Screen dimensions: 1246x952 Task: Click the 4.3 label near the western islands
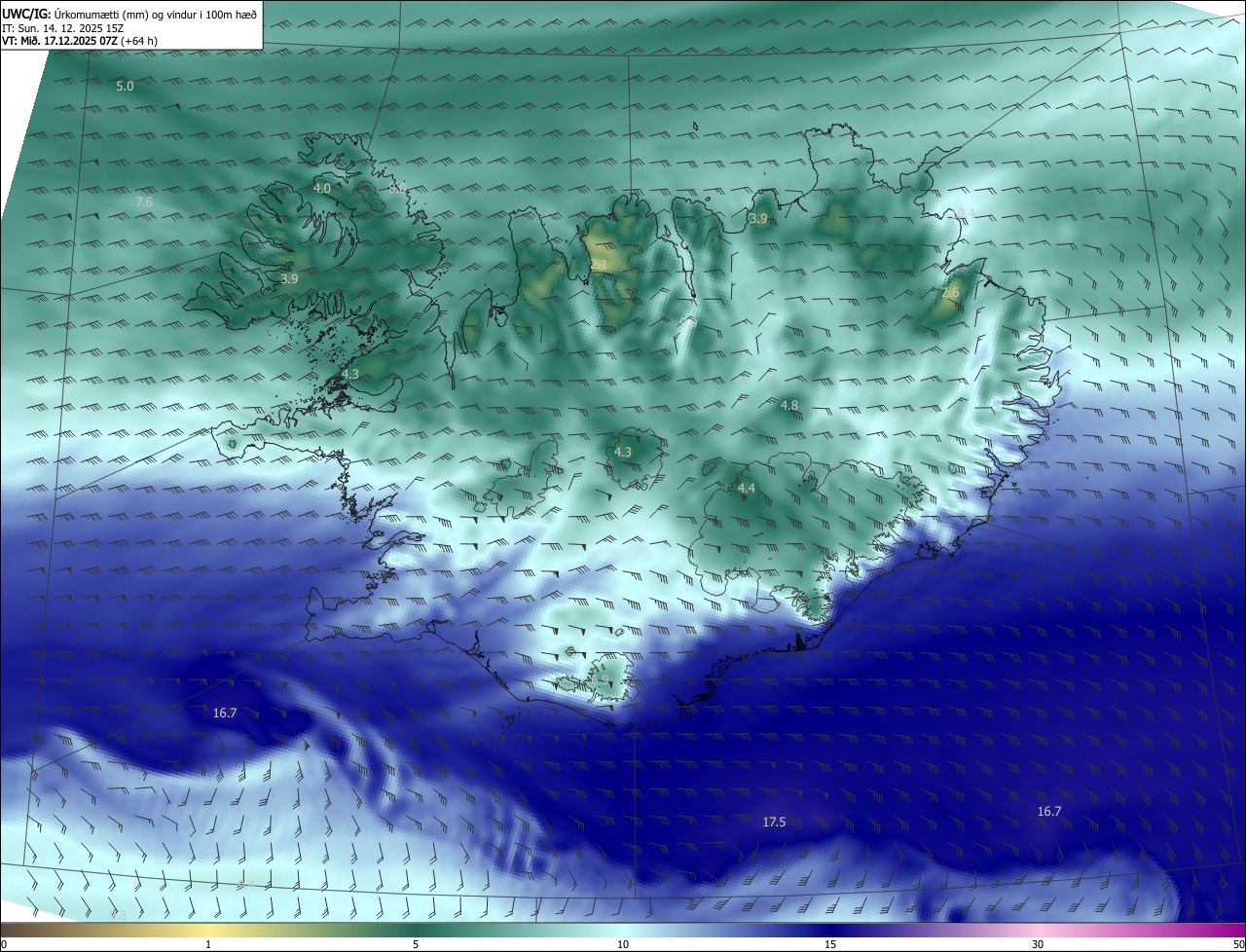(x=350, y=374)
